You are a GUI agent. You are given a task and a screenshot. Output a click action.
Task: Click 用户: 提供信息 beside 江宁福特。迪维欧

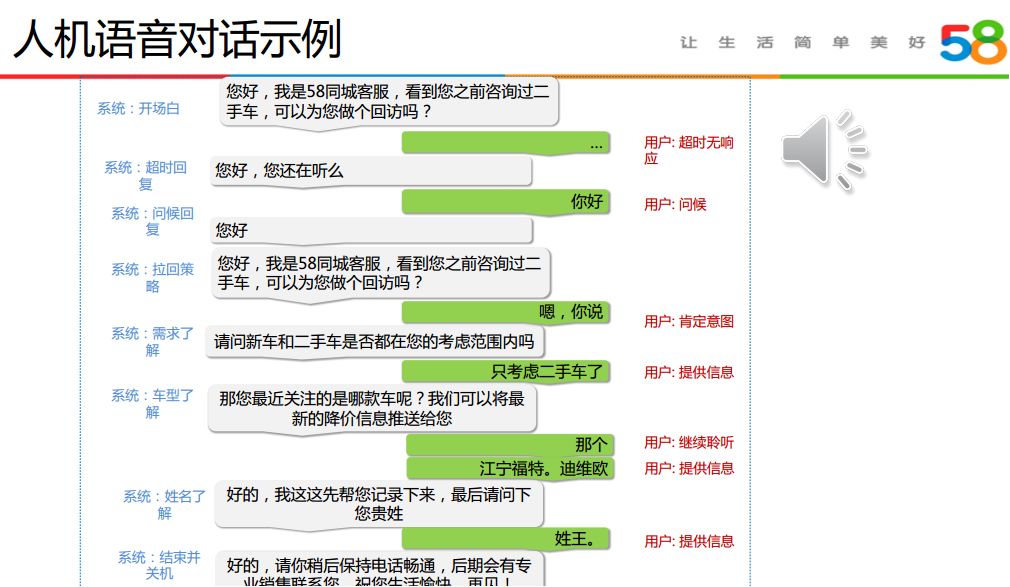(689, 468)
